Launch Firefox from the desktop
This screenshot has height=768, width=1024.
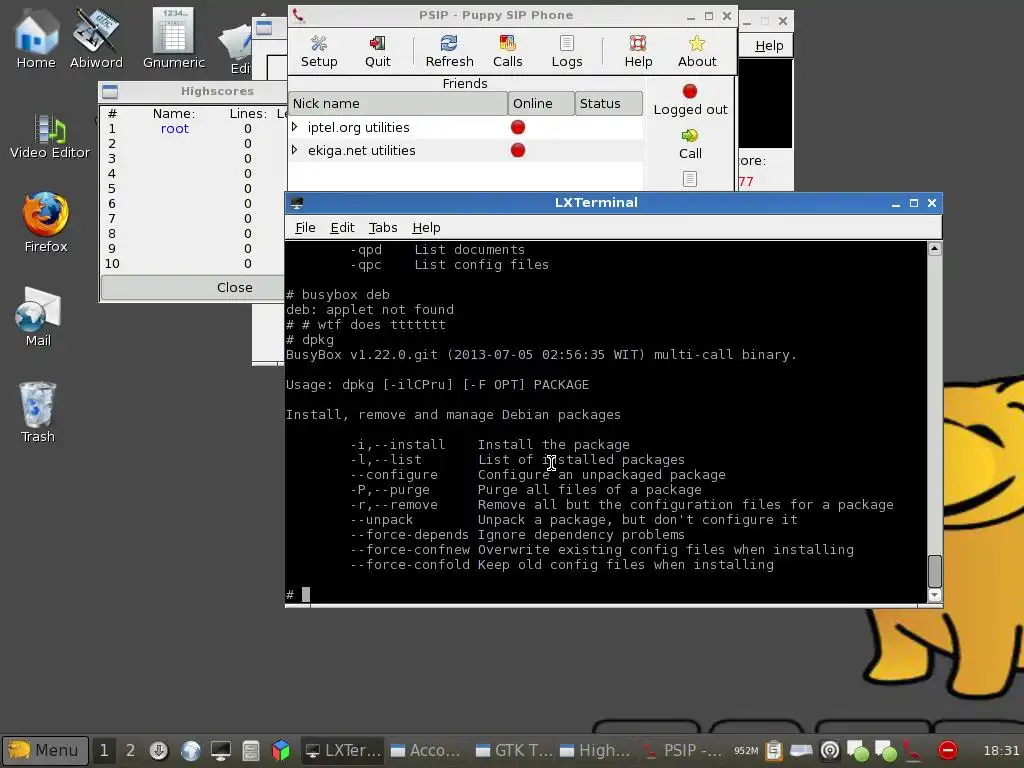pos(46,222)
